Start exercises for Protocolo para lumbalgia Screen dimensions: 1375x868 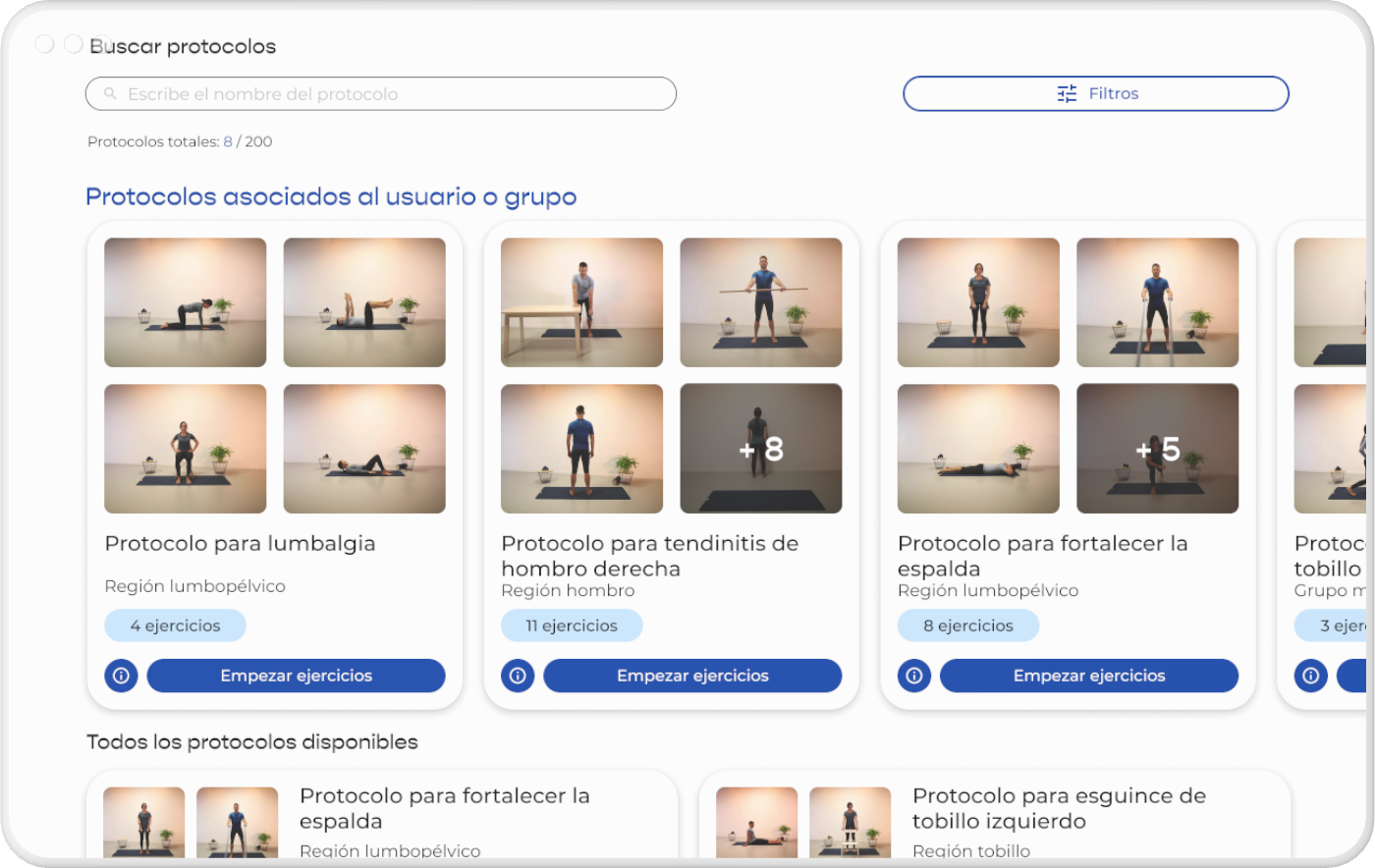click(297, 676)
